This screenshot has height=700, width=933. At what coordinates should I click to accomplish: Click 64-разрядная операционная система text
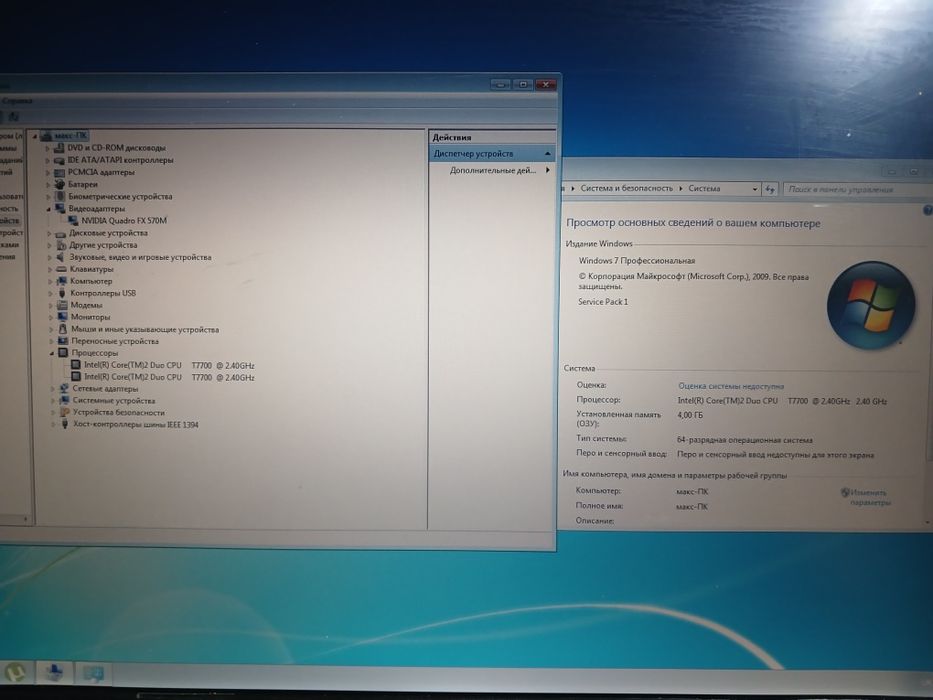(744, 440)
